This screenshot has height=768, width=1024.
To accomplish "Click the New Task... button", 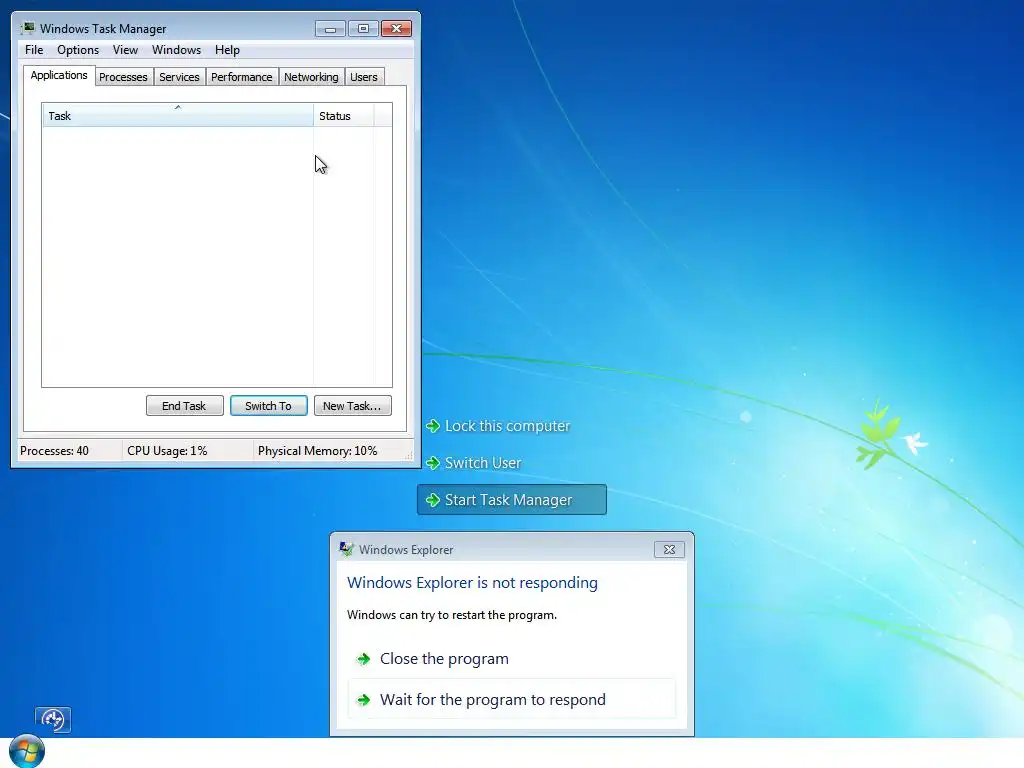I will coord(353,406).
